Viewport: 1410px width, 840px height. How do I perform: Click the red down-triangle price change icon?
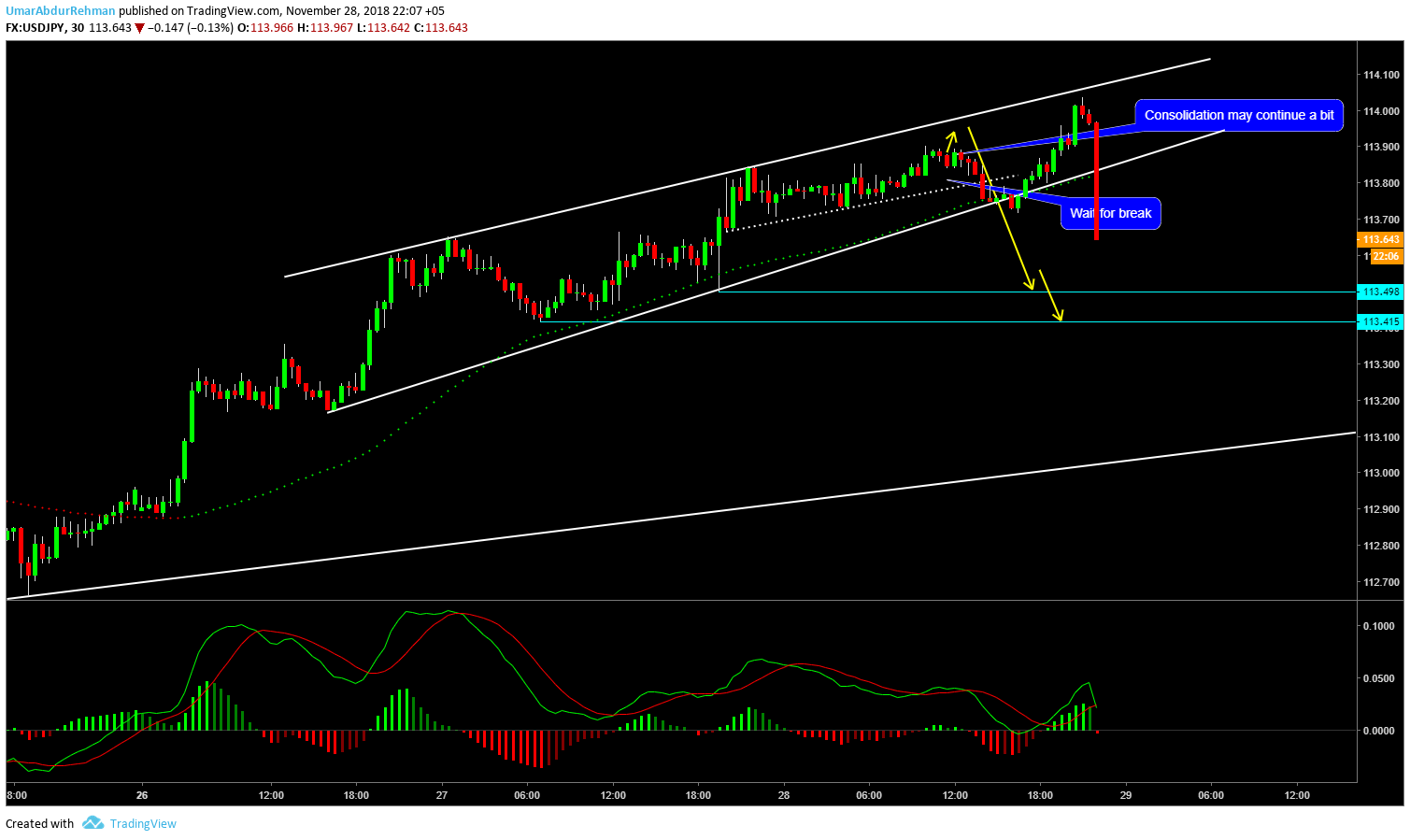point(139,28)
